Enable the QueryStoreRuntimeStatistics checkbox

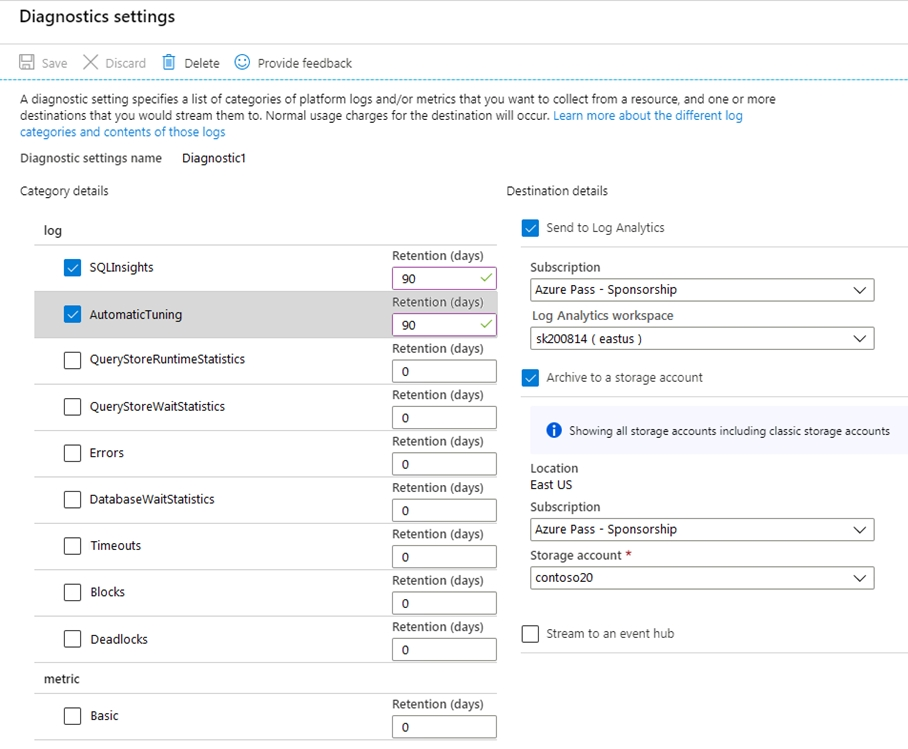pos(72,360)
